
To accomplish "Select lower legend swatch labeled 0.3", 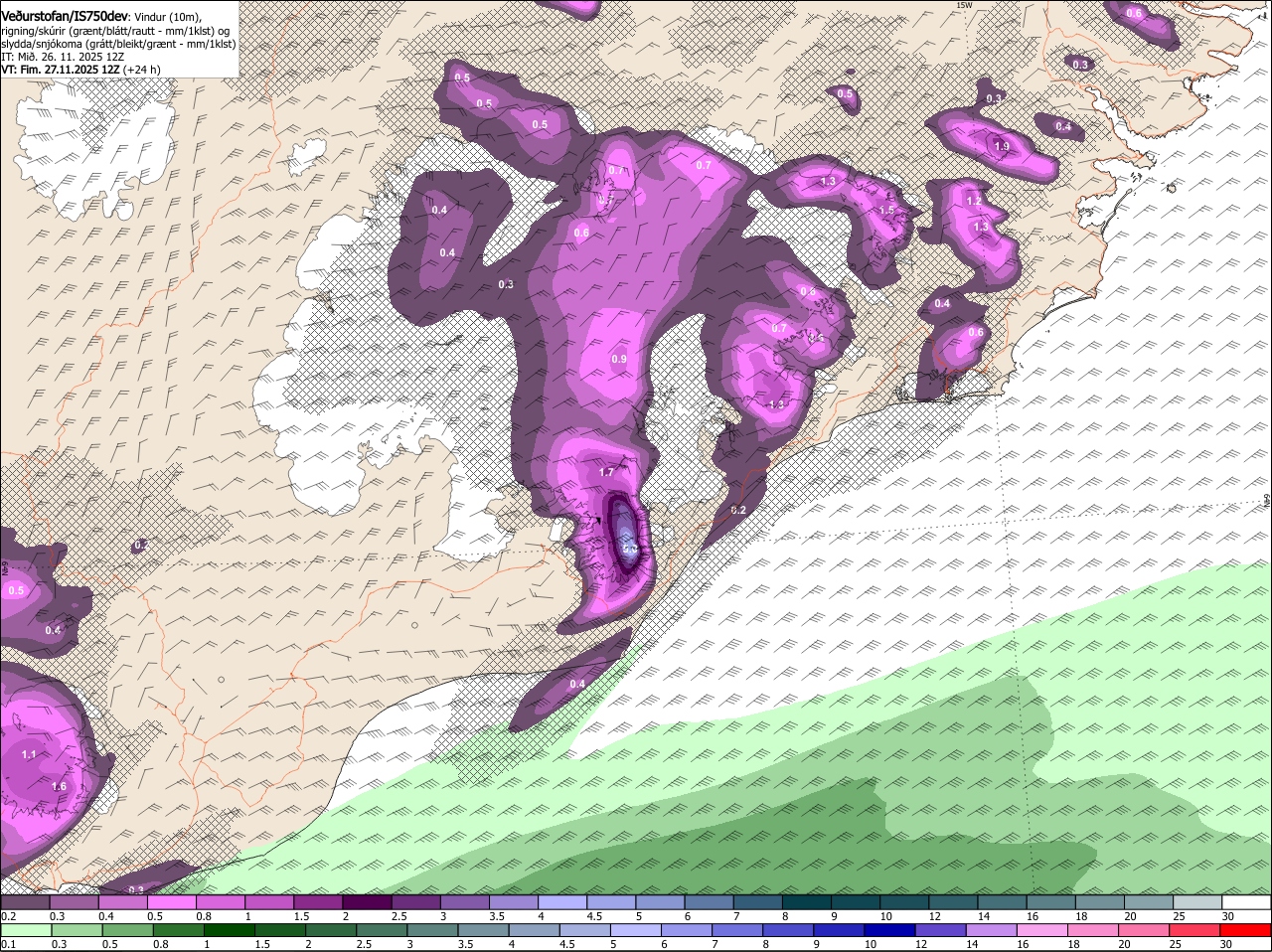I will coord(78,930).
